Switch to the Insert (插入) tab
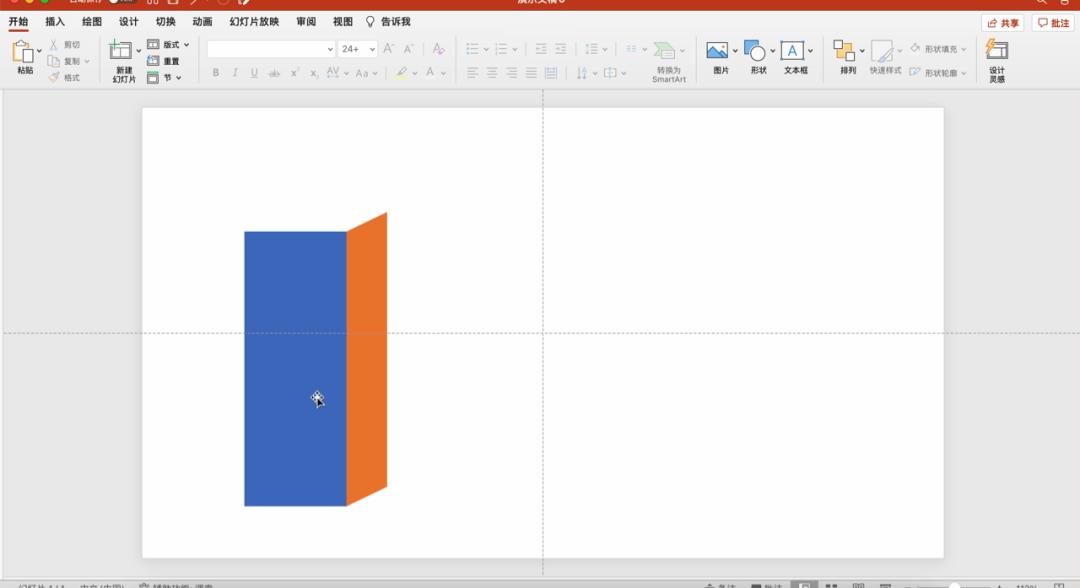1080x588 pixels. click(55, 21)
